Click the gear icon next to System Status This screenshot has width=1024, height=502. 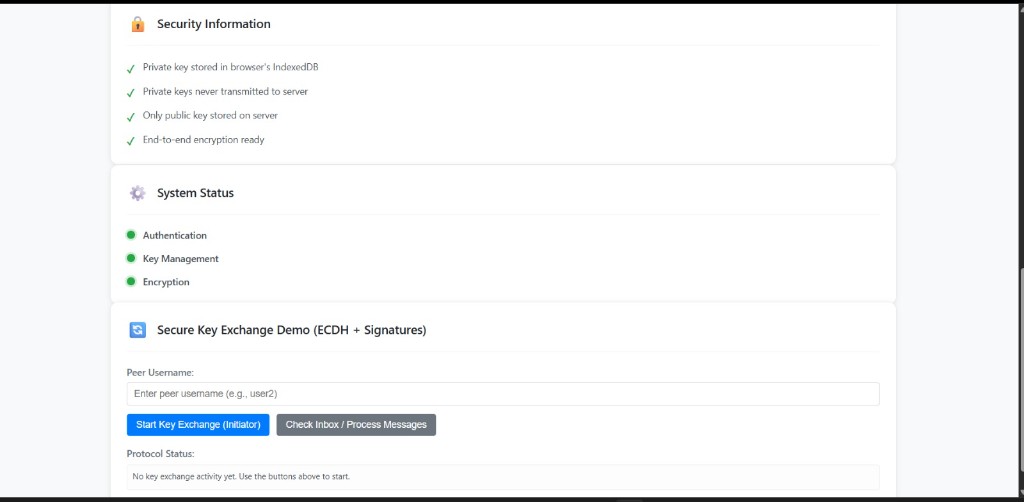click(x=137, y=193)
